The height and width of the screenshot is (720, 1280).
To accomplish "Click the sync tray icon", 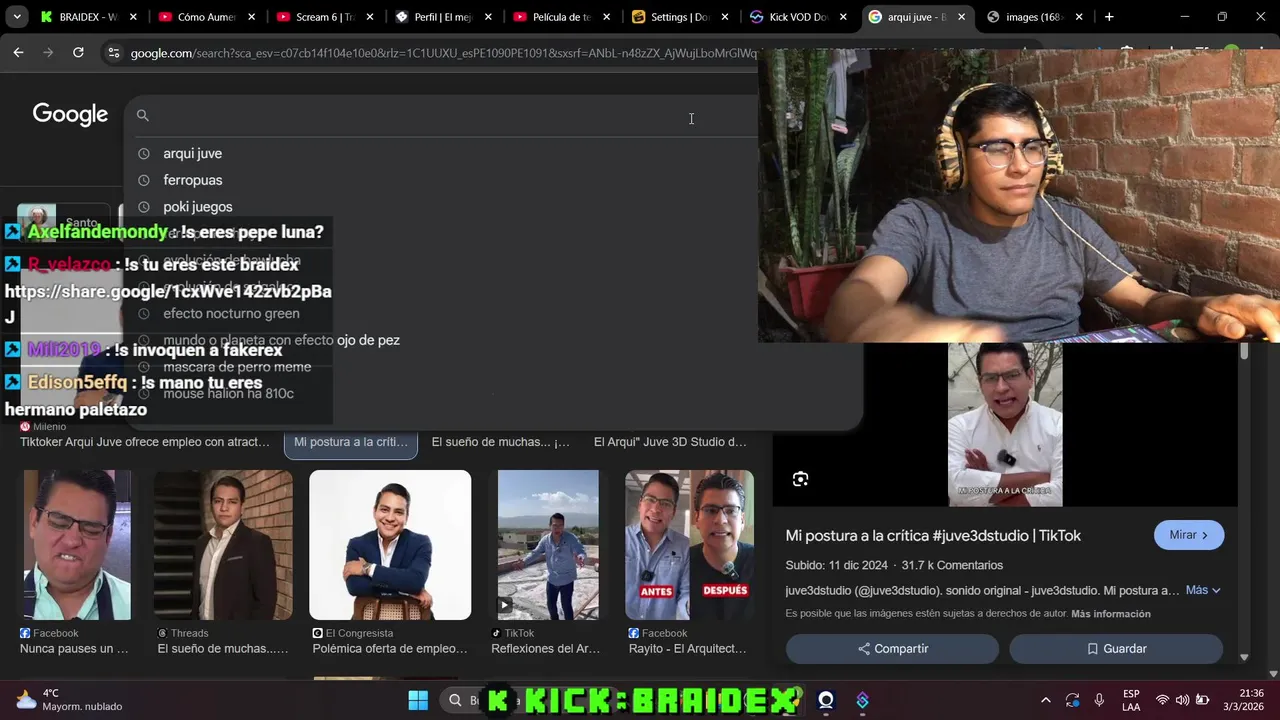I will click(1072, 700).
